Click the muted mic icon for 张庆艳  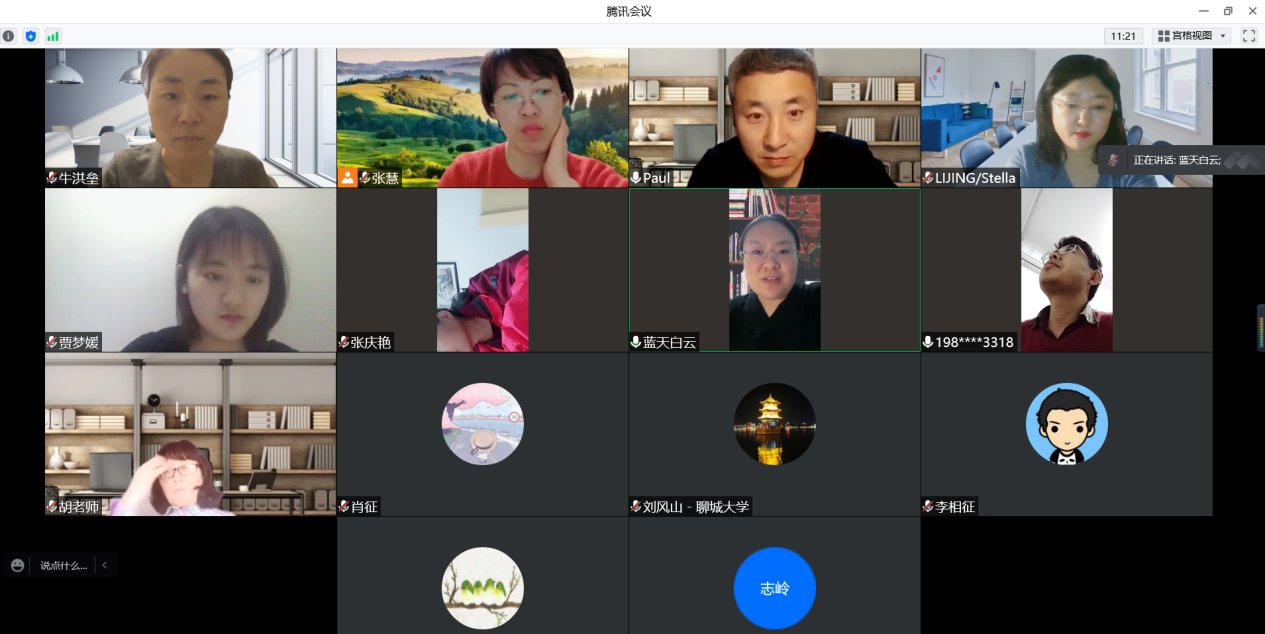pos(344,342)
